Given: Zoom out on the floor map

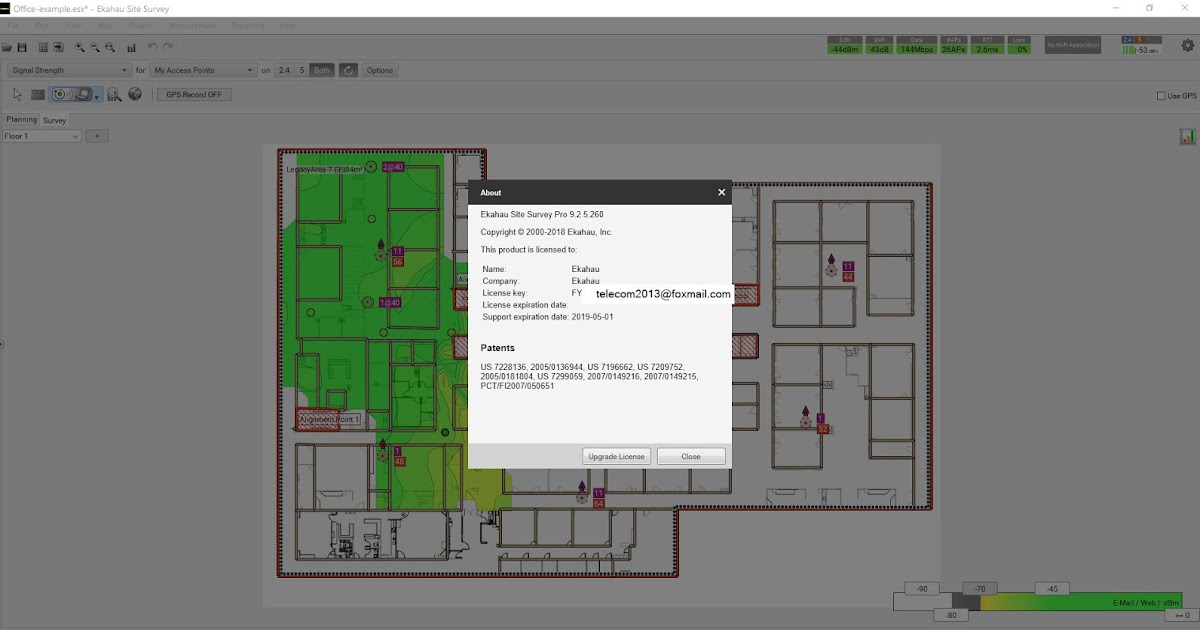Looking at the screenshot, I should point(95,47).
